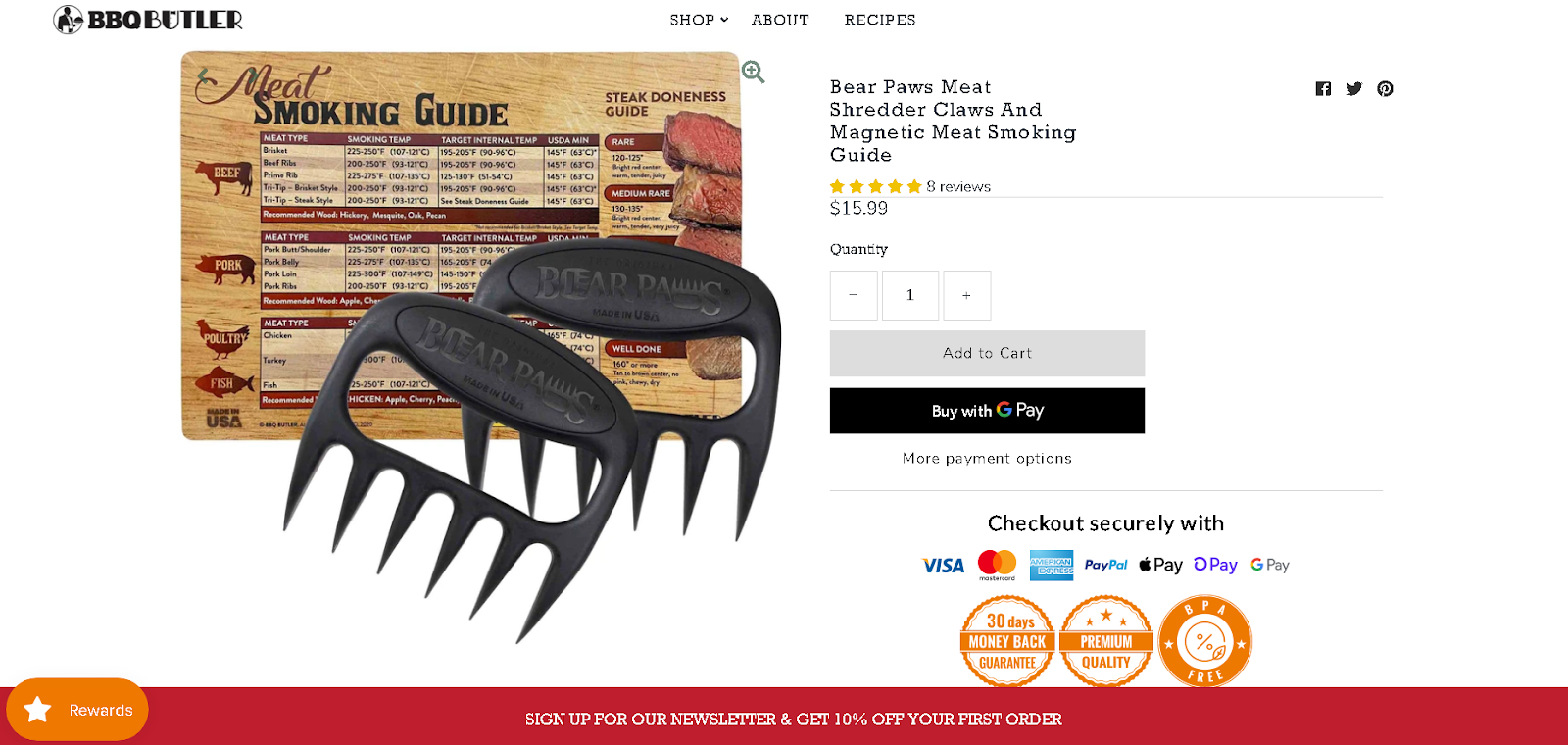Open More payment options link
The height and width of the screenshot is (745, 1568).
click(x=987, y=458)
